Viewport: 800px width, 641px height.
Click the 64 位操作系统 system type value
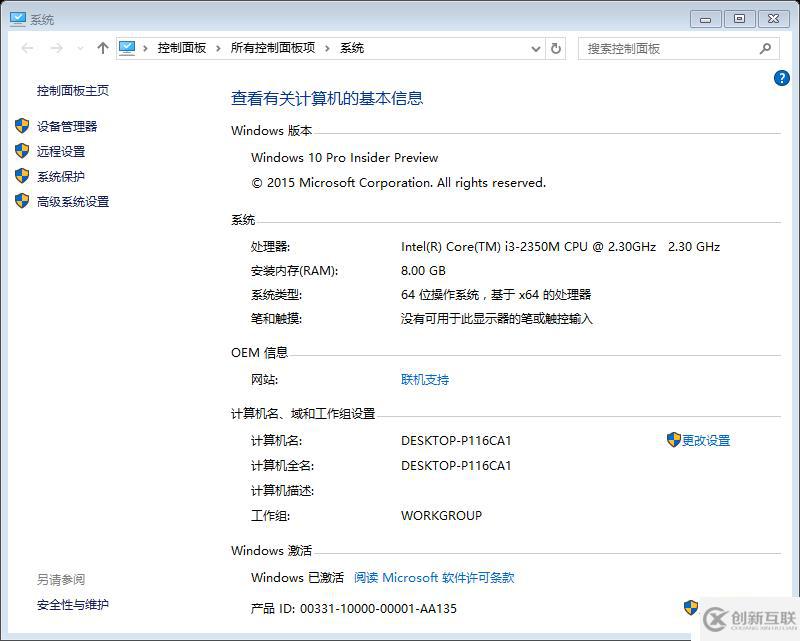pyautogui.click(x=495, y=294)
